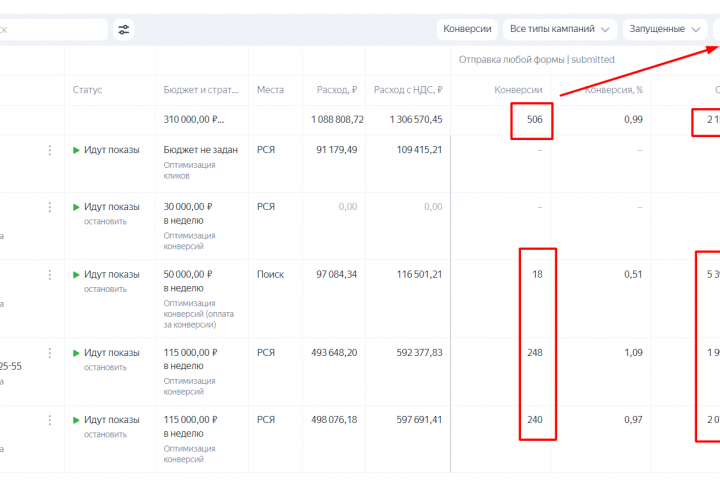Open the three-dot menu for the 30 000,00 ₽ campaign
720x480 pixels.
[50, 207]
